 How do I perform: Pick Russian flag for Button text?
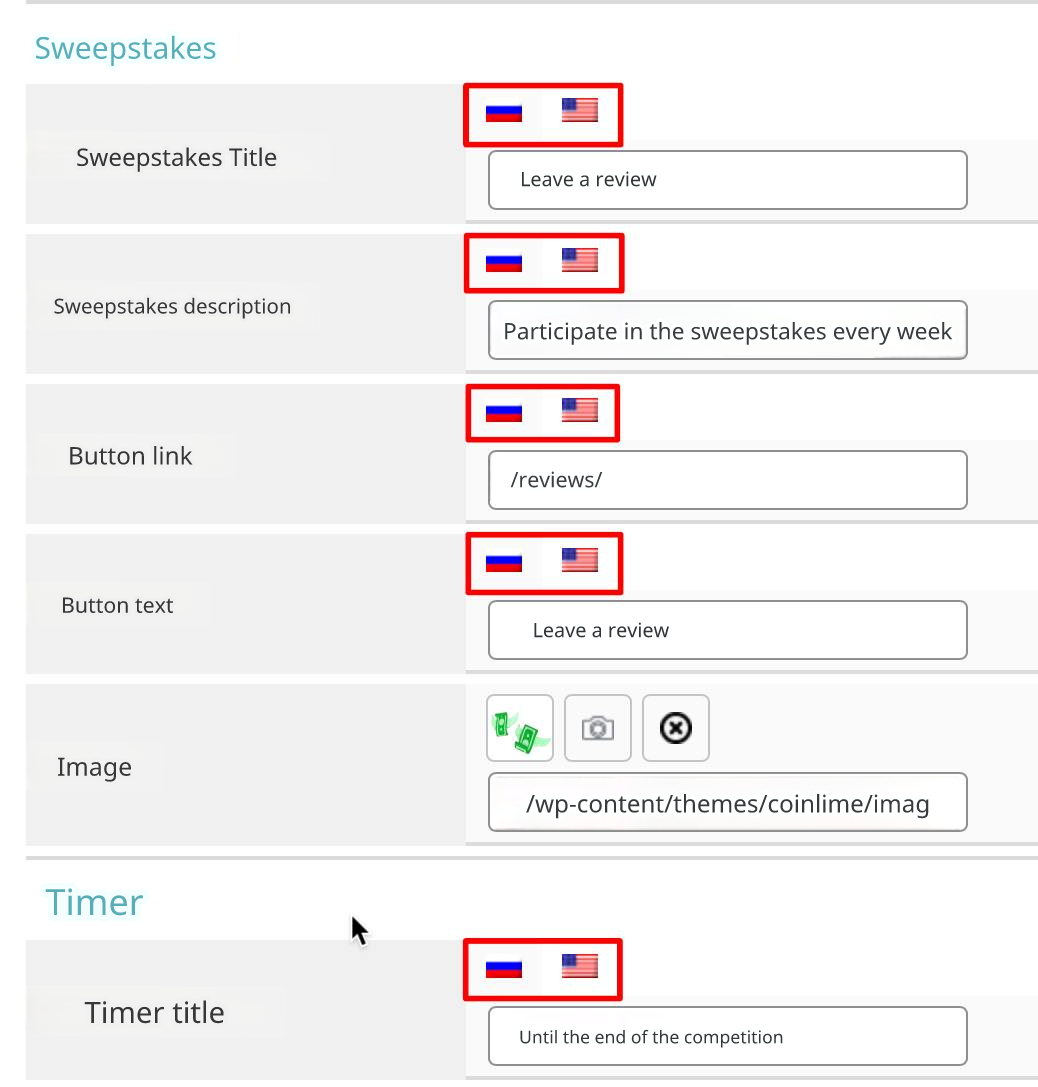504,561
